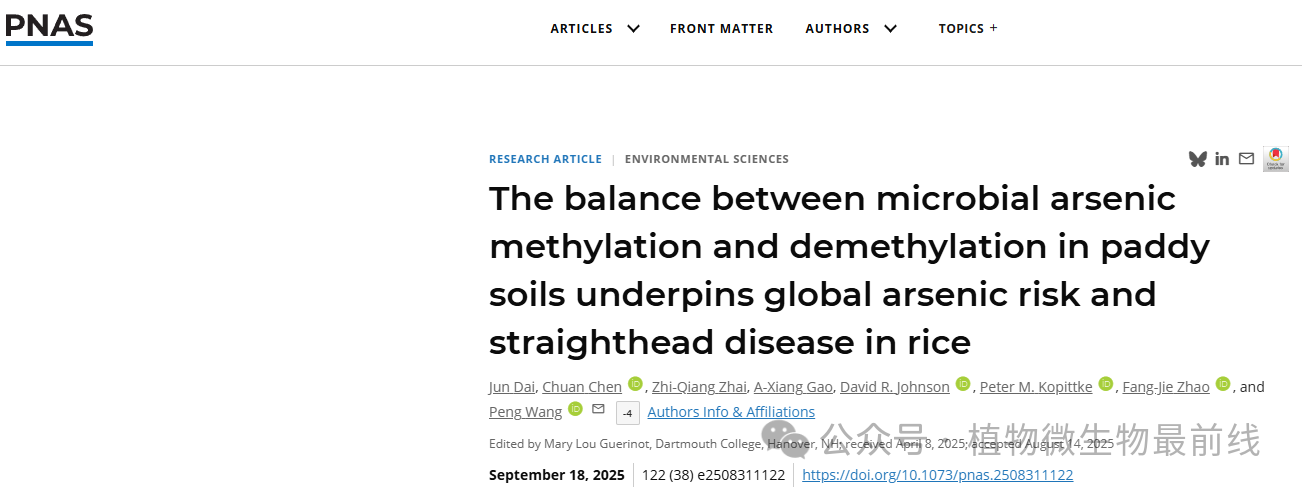The height and width of the screenshot is (492, 1302).
Task: Click the Research Article category link
Action: point(545,159)
